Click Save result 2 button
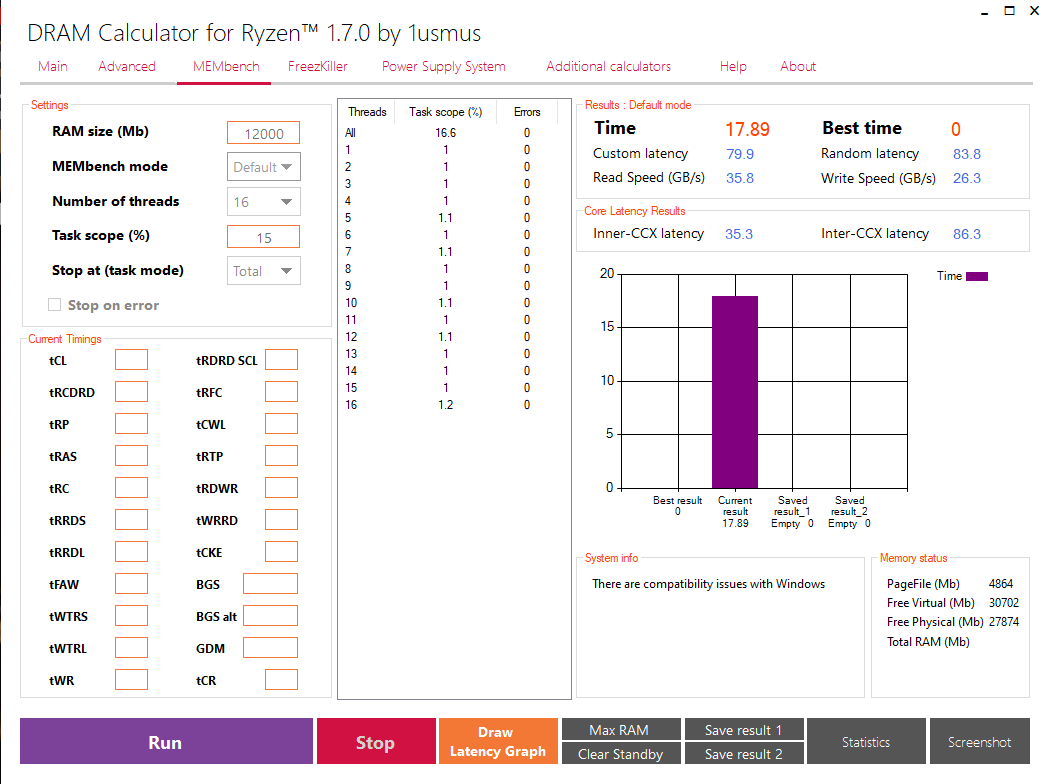 (744, 753)
